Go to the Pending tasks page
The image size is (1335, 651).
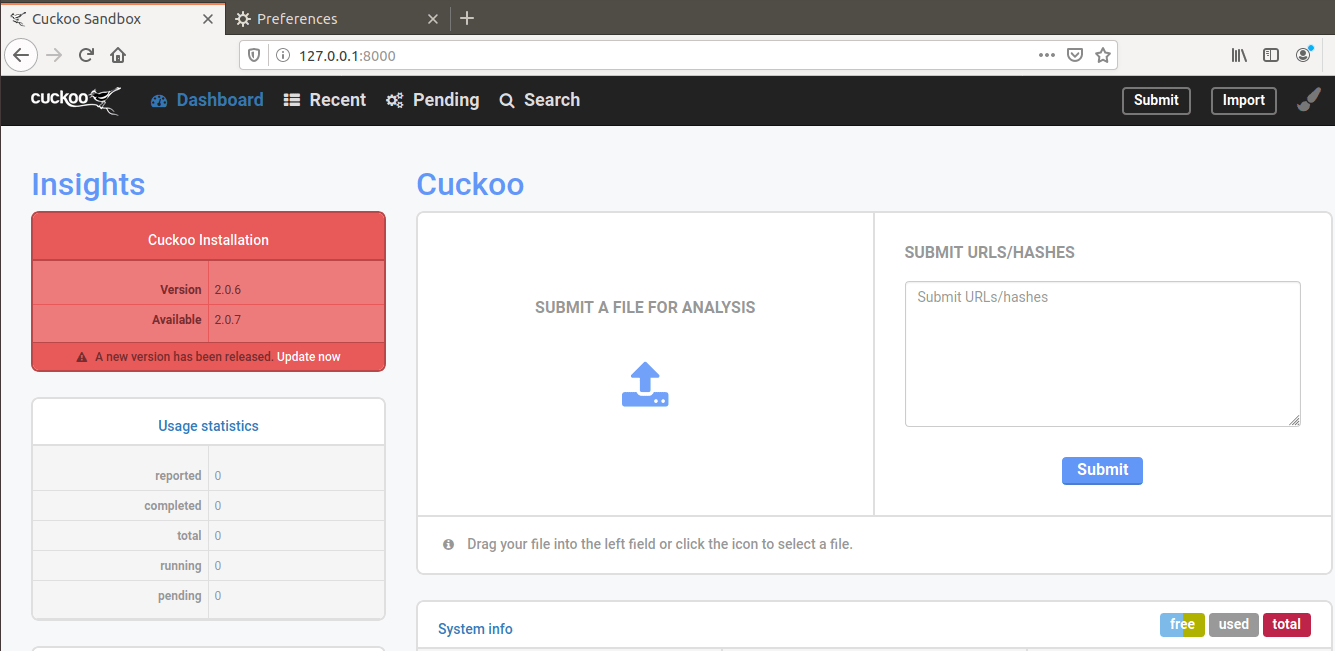tap(433, 100)
